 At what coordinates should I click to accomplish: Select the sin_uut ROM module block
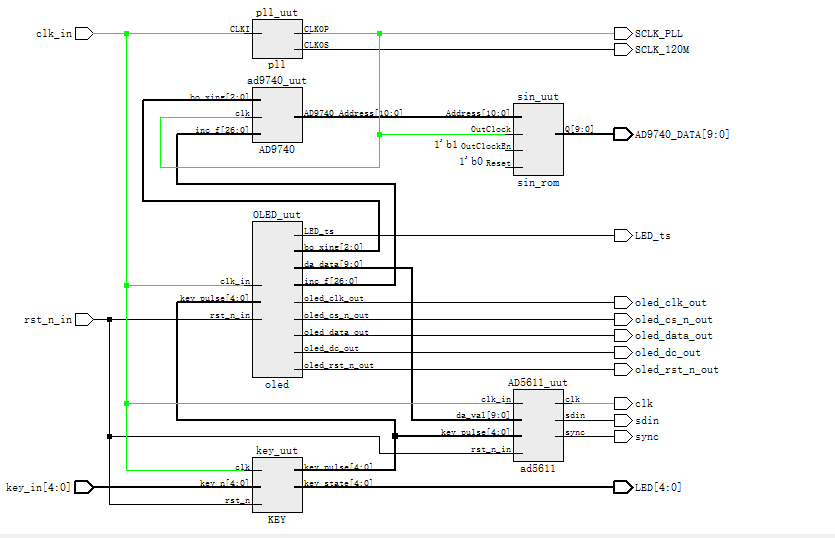coord(538,140)
